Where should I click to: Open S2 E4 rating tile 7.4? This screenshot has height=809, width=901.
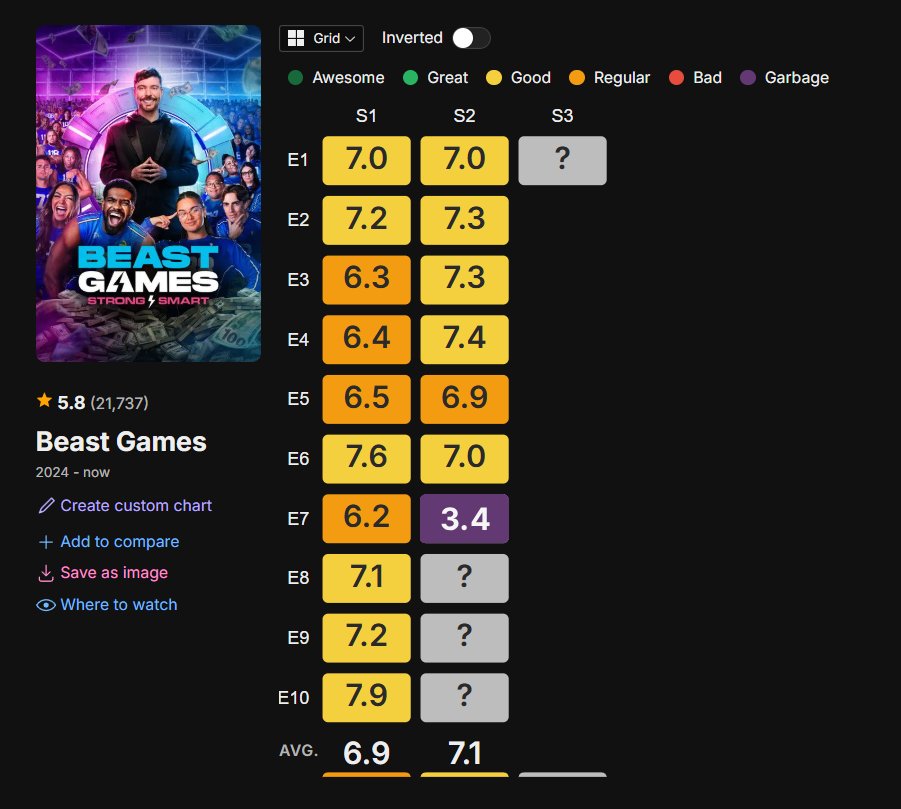coord(464,340)
